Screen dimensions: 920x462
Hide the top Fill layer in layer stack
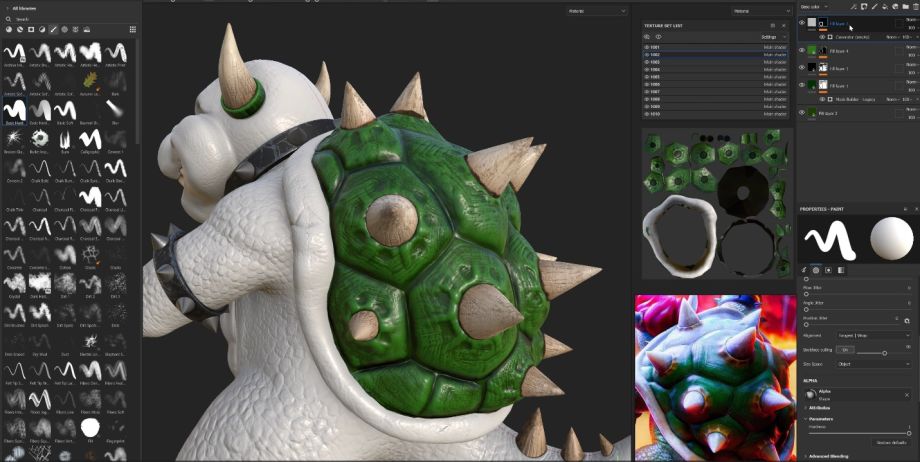pos(802,22)
